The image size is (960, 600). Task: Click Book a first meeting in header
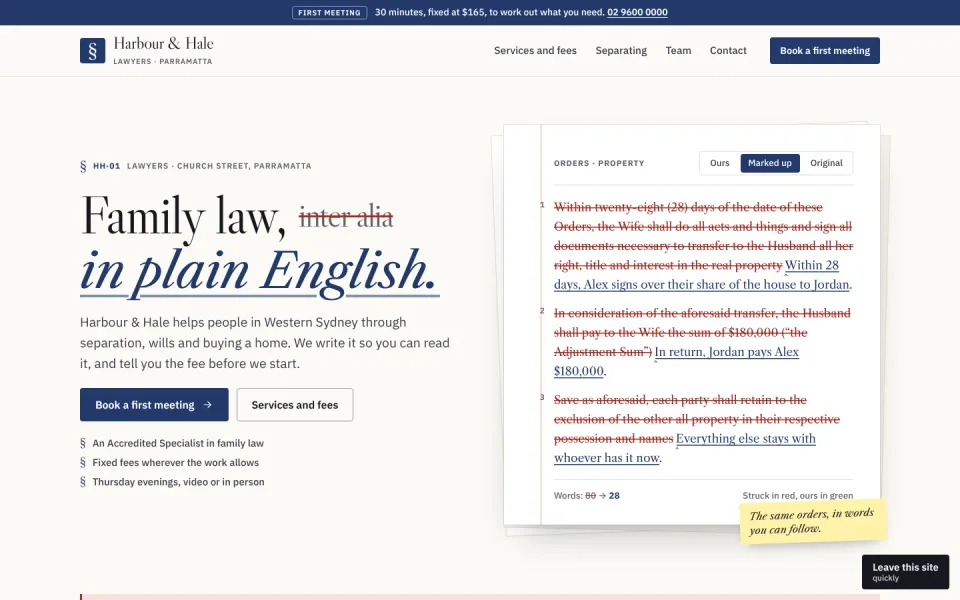click(x=825, y=51)
